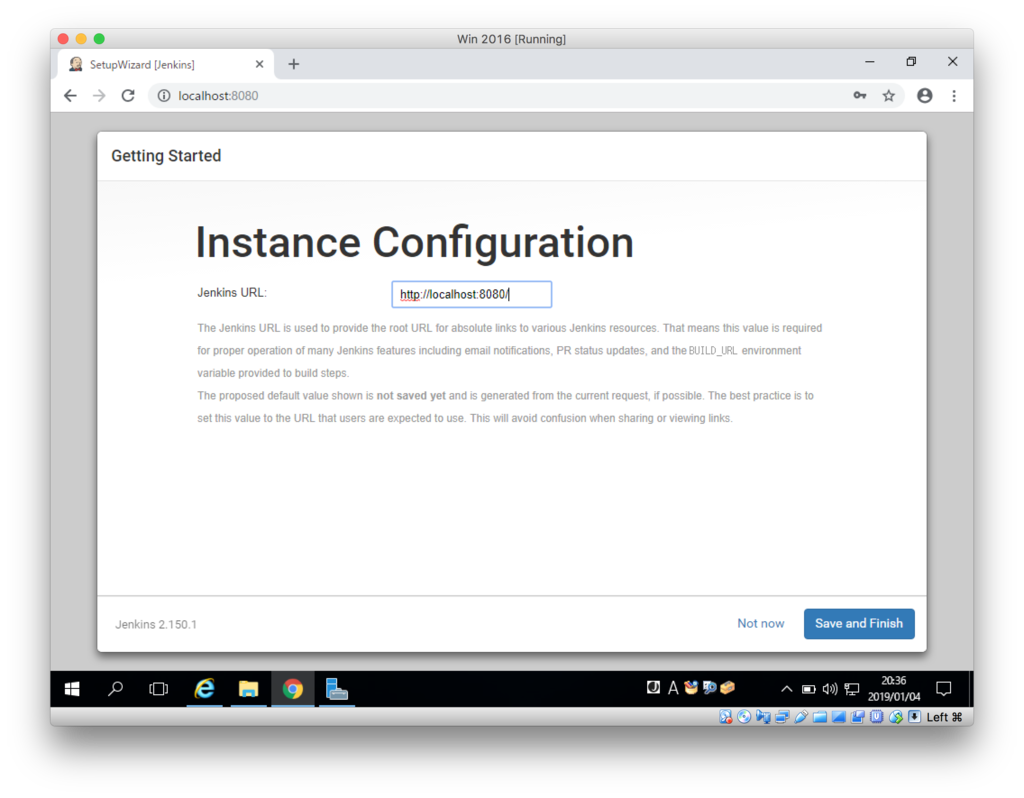Open Chrome's three-dot menu
The width and height of the screenshot is (1024, 798).
point(954,96)
